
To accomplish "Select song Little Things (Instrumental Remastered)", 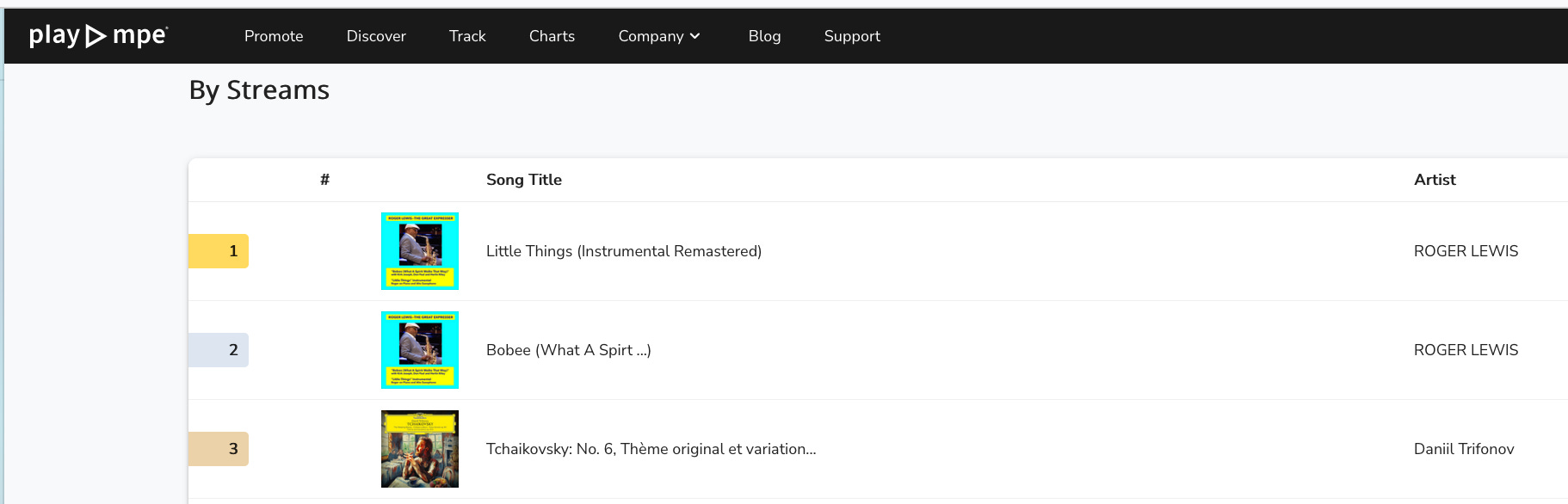I will [624, 251].
